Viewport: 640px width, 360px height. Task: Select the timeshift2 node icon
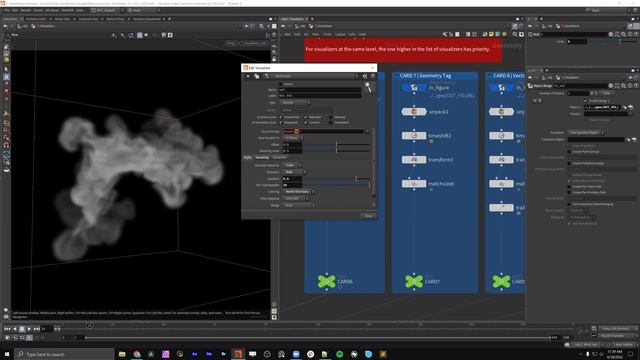coord(414,136)
